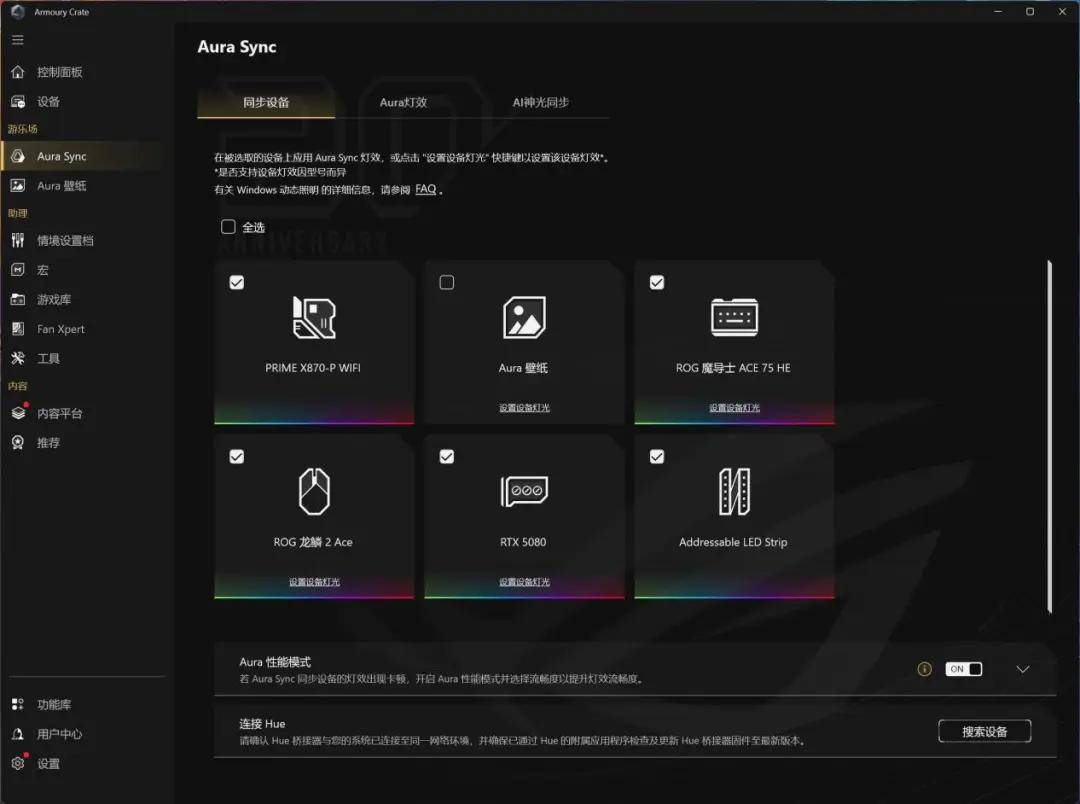The height and width of the screenshot is (804, 1080).
Task: Click the 搜索设备 button
Action: (x=984, y=732)
